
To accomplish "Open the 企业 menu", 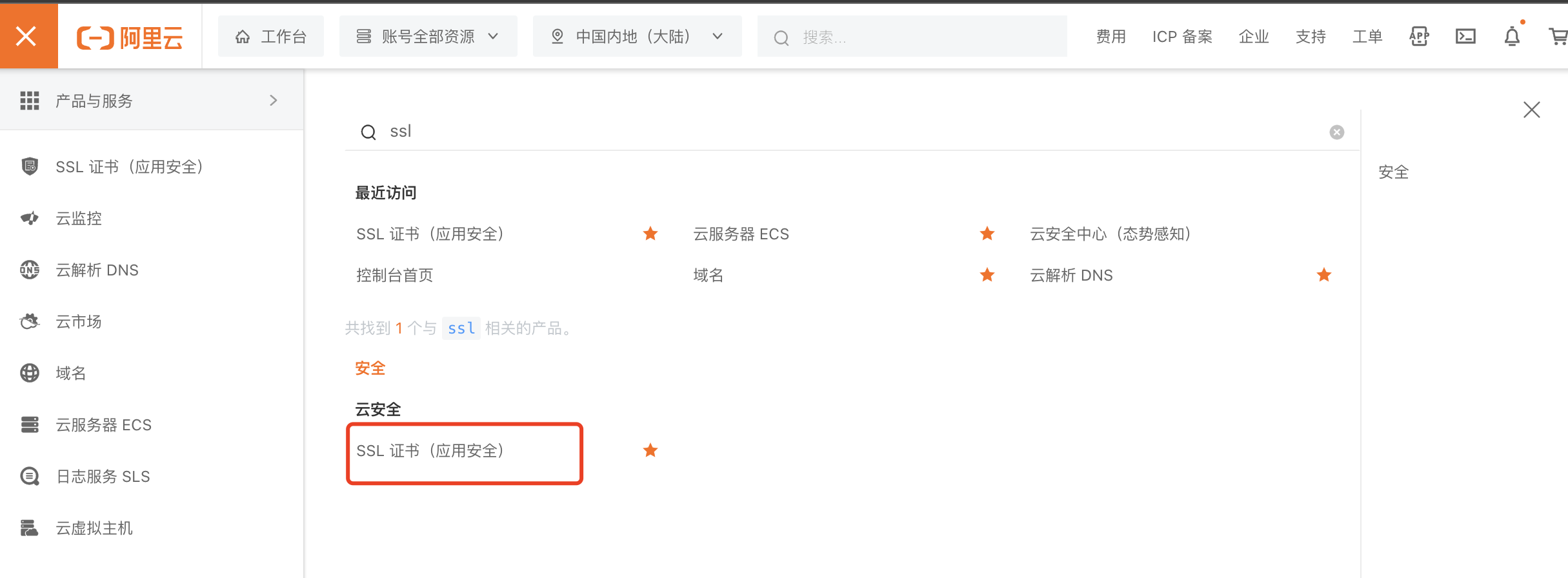I will coord(1254,37).
